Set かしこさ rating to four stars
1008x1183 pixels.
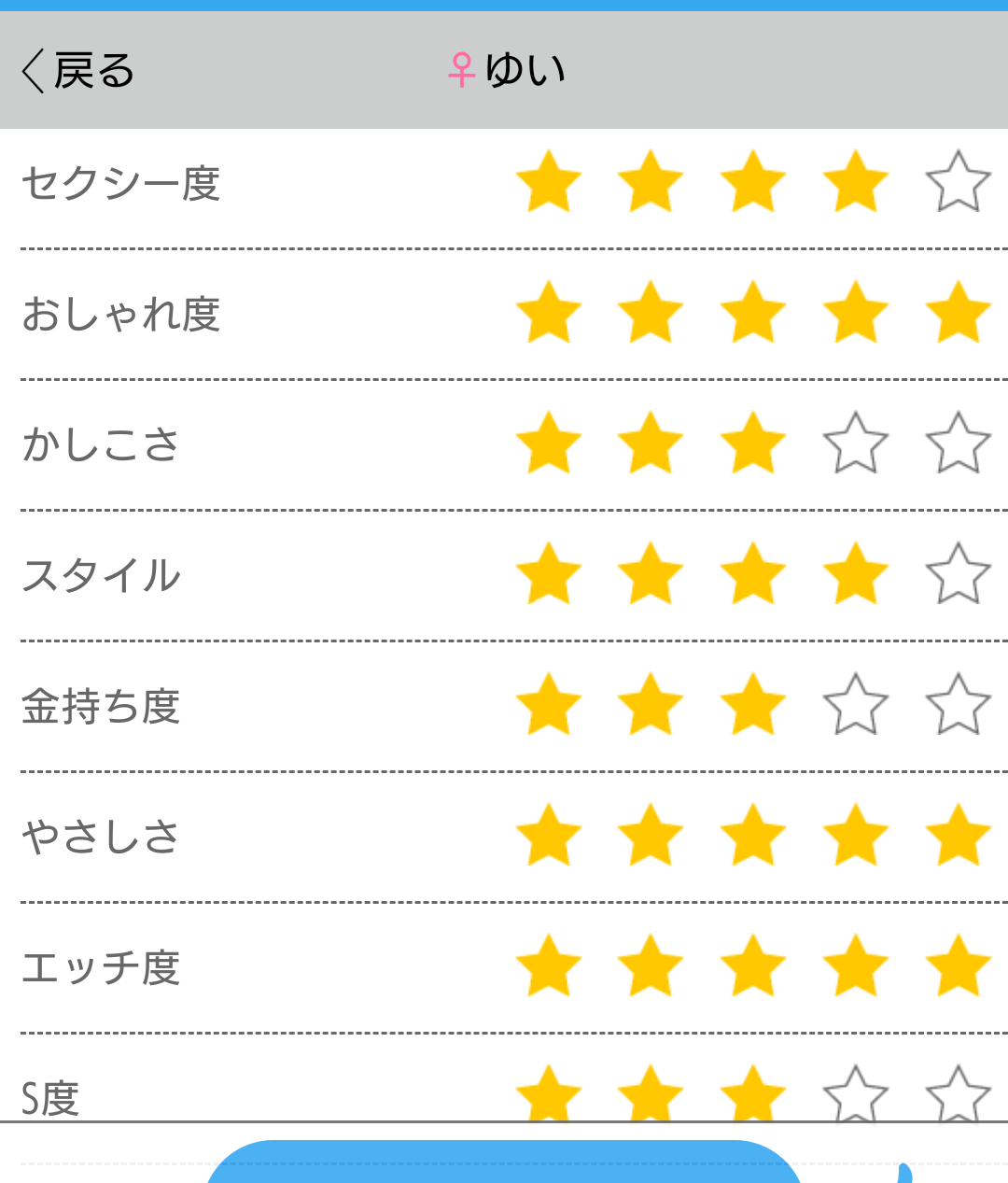[x=855, y=444]
